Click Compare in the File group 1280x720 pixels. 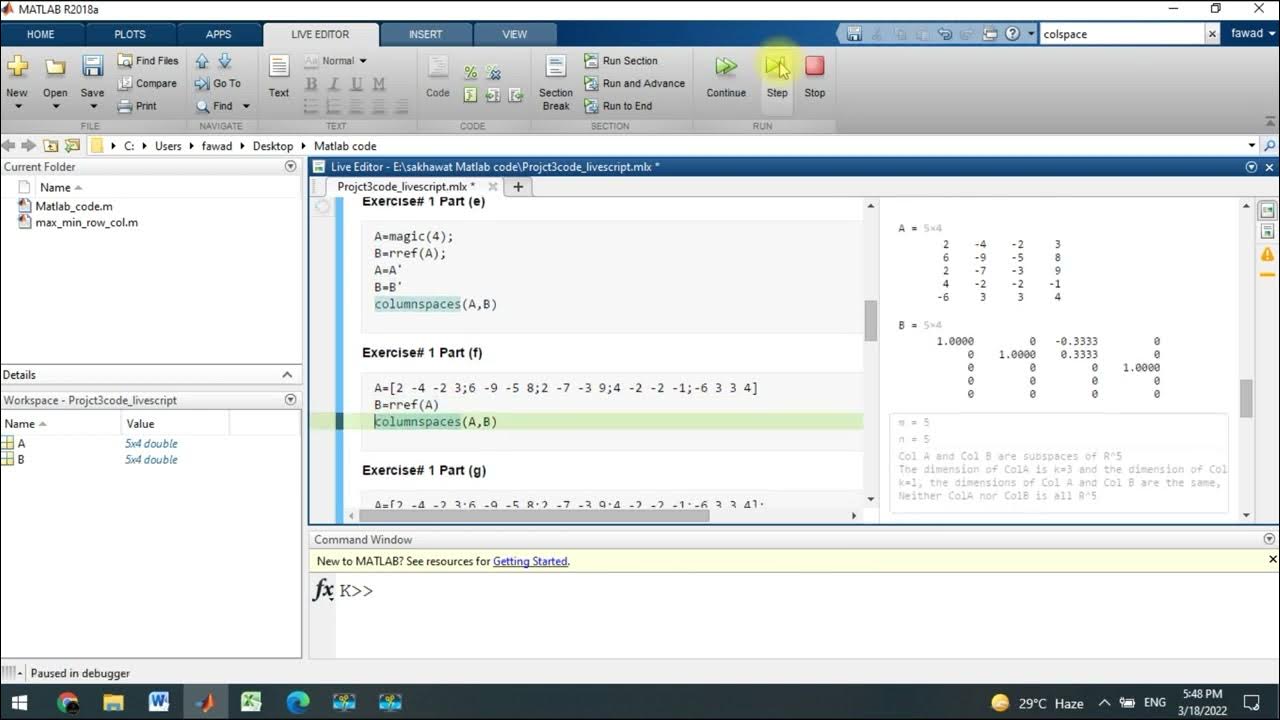(x=146, y=84)
